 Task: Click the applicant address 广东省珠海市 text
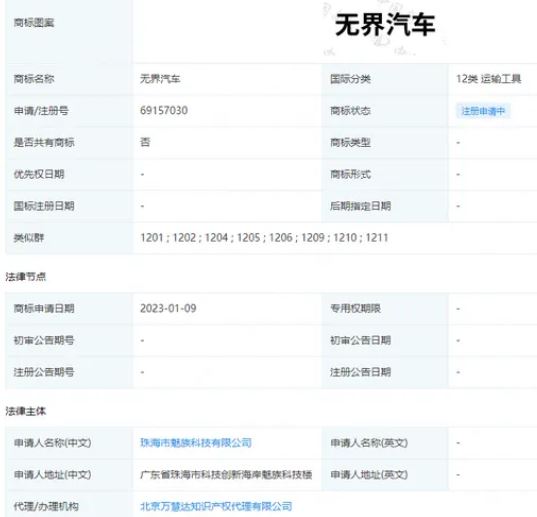coord(226,475)
